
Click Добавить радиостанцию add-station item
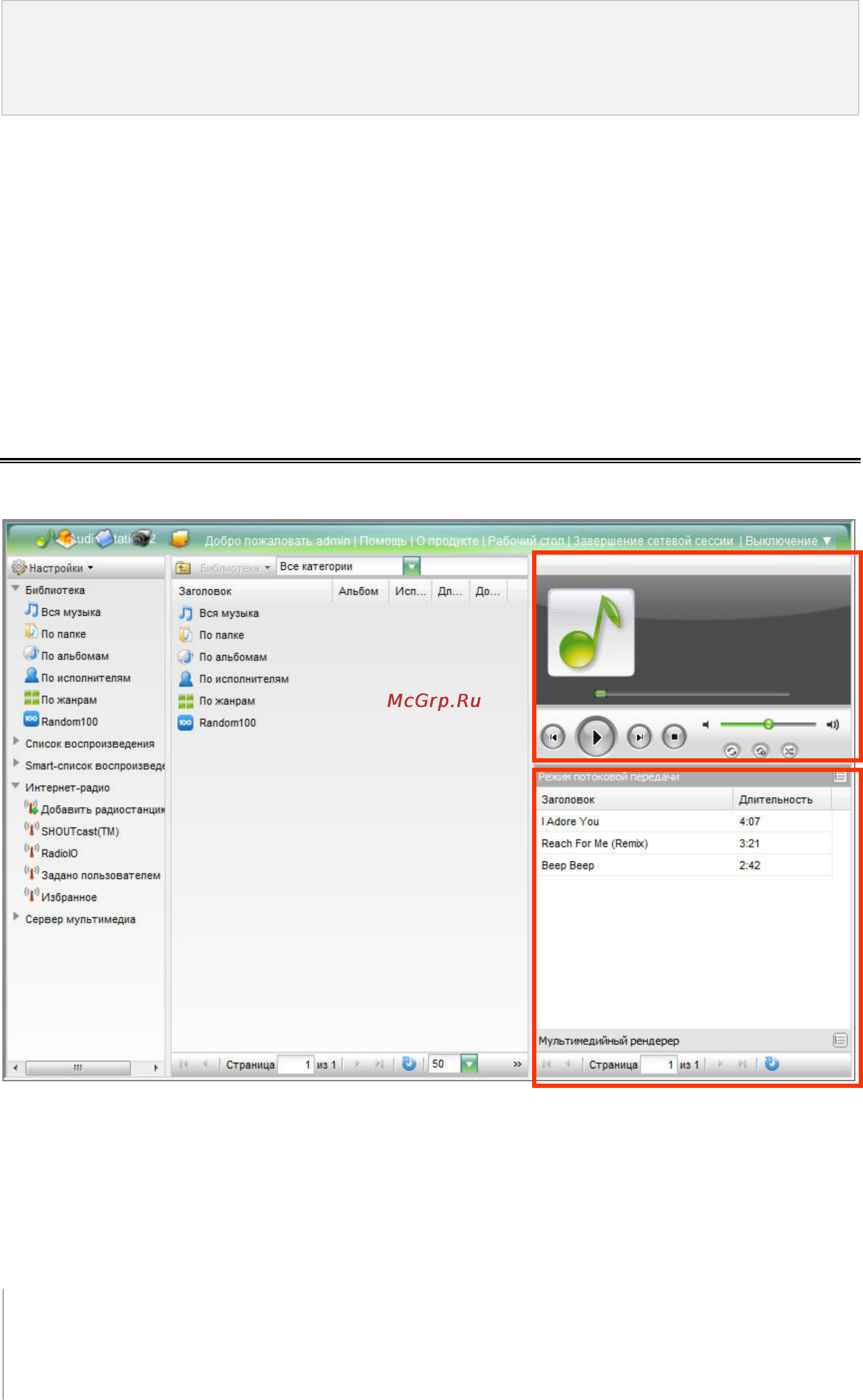[95, 809]
